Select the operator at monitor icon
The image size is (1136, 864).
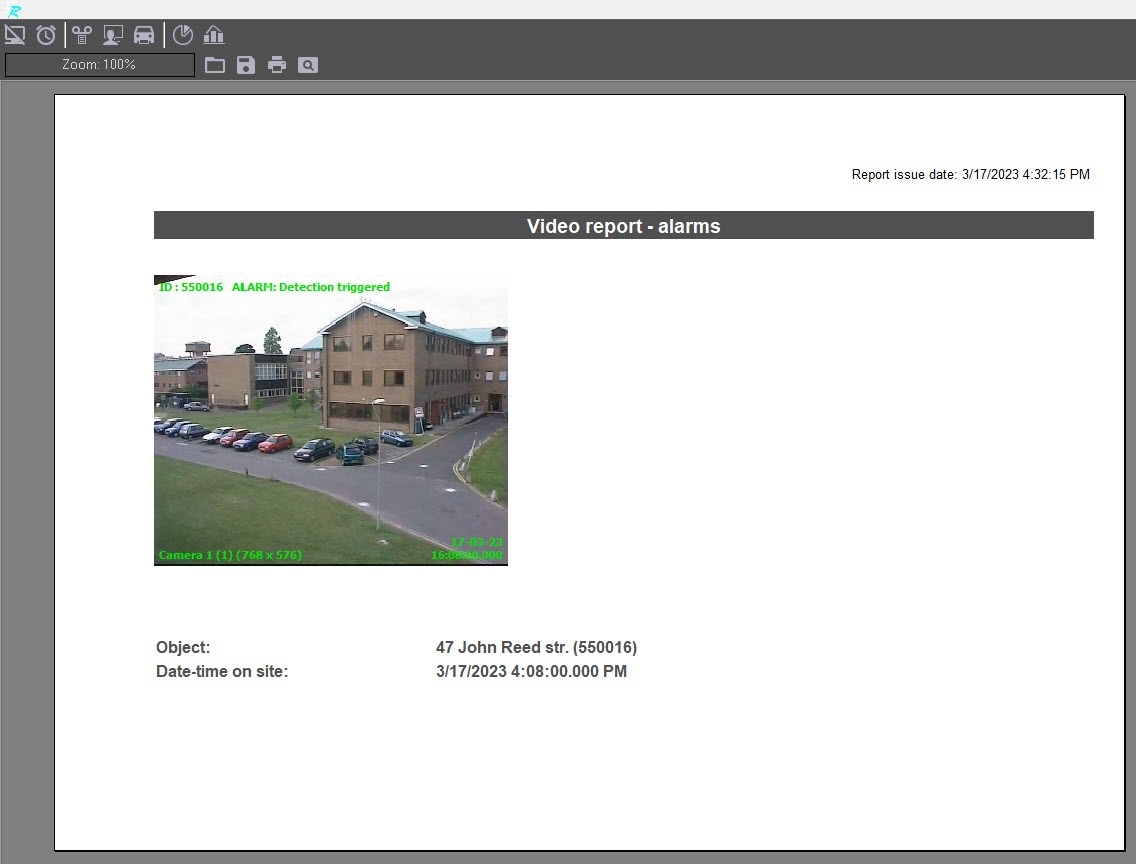pyautogui.click(x=113, y=35)
